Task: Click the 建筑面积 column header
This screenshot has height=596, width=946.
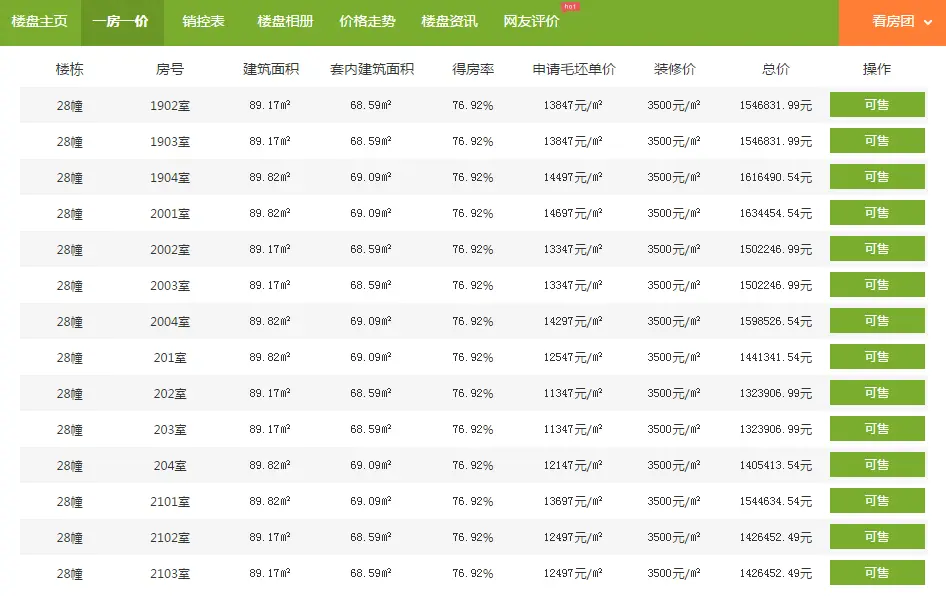Action: click(271, 69)
